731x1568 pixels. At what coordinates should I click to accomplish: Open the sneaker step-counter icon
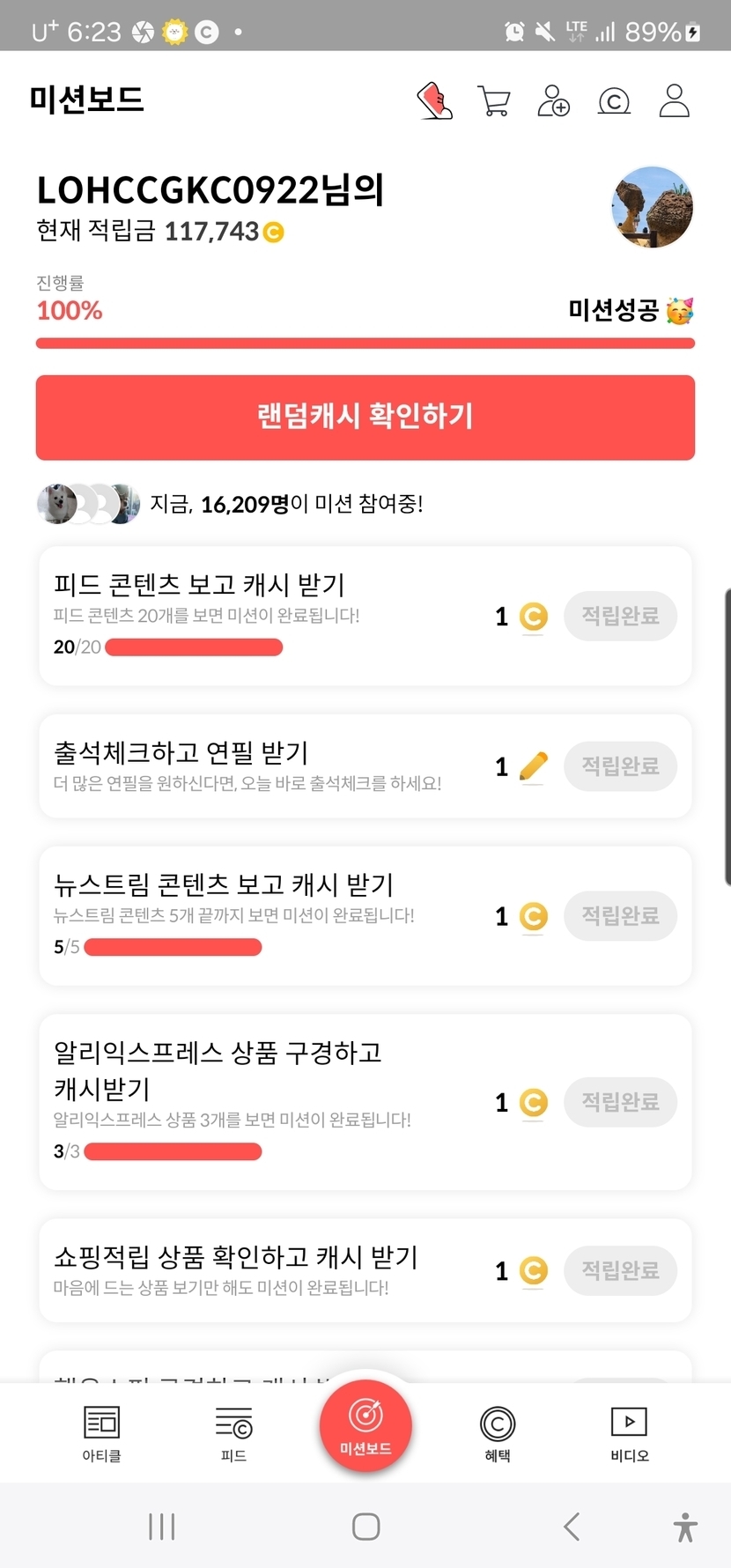(434, 100)
